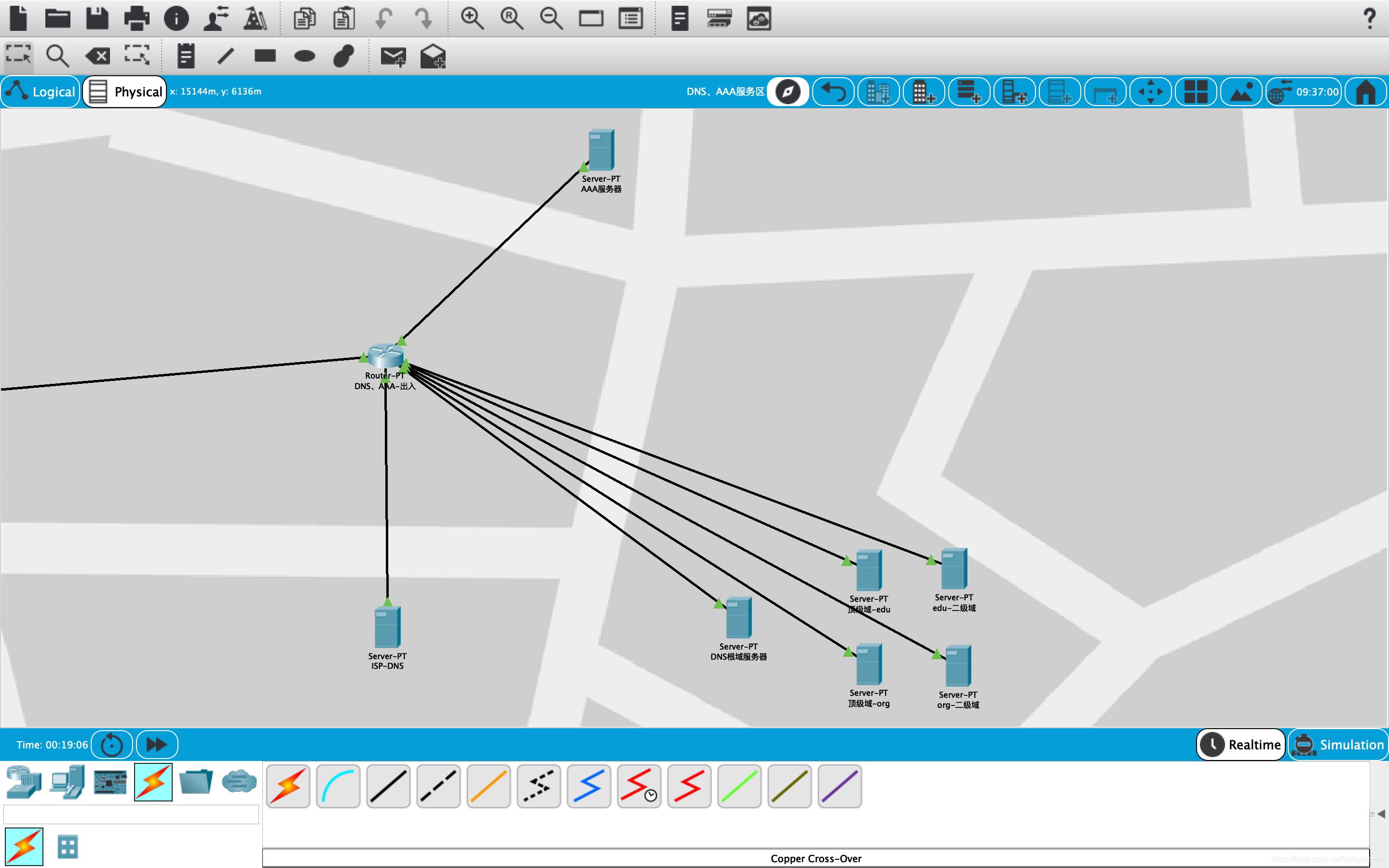Place a note with the Note tool

click(186, 55)
